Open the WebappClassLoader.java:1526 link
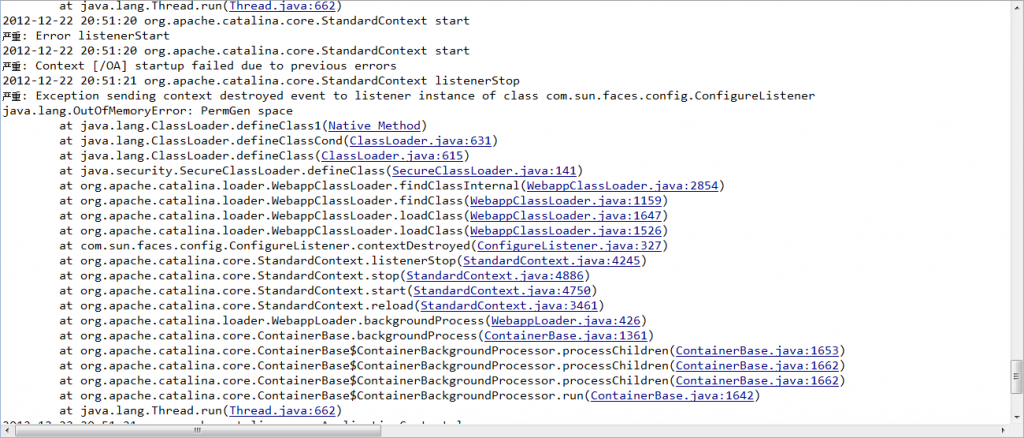The image size is (1024, 438). coord(566,230)
